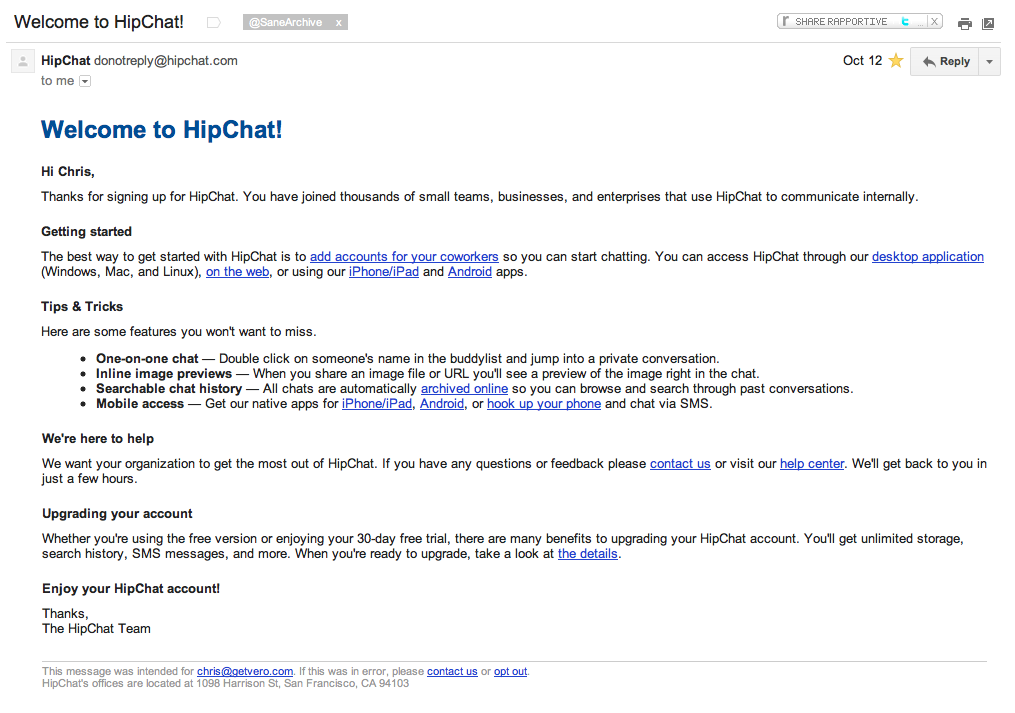Open "the details" upgrade link

(x=588, y=554)
